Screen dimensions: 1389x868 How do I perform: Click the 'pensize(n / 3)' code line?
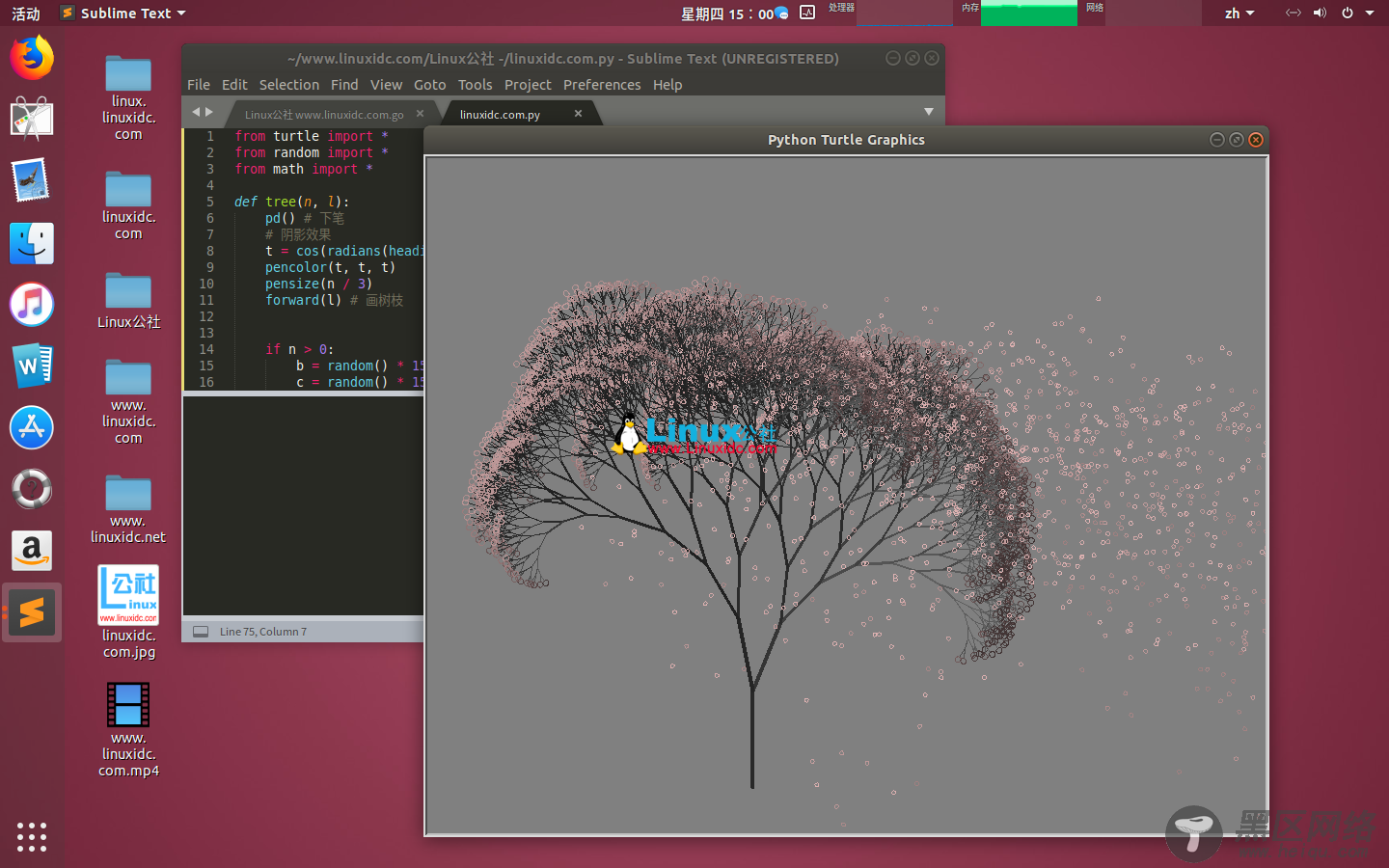[x=318, y=284]
